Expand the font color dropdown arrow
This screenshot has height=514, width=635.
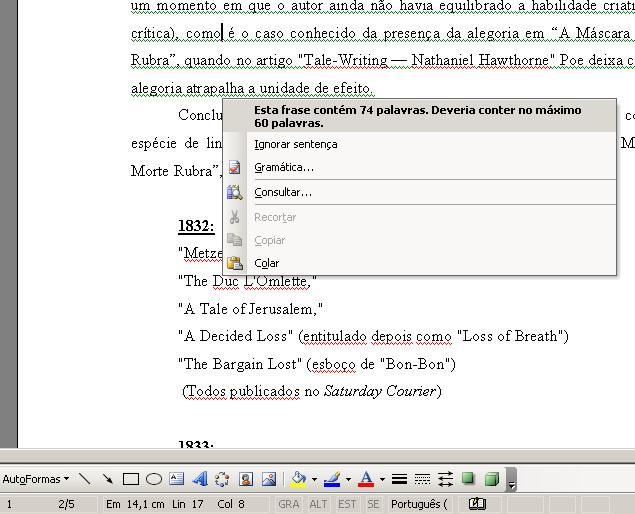(x=382, y=480)
